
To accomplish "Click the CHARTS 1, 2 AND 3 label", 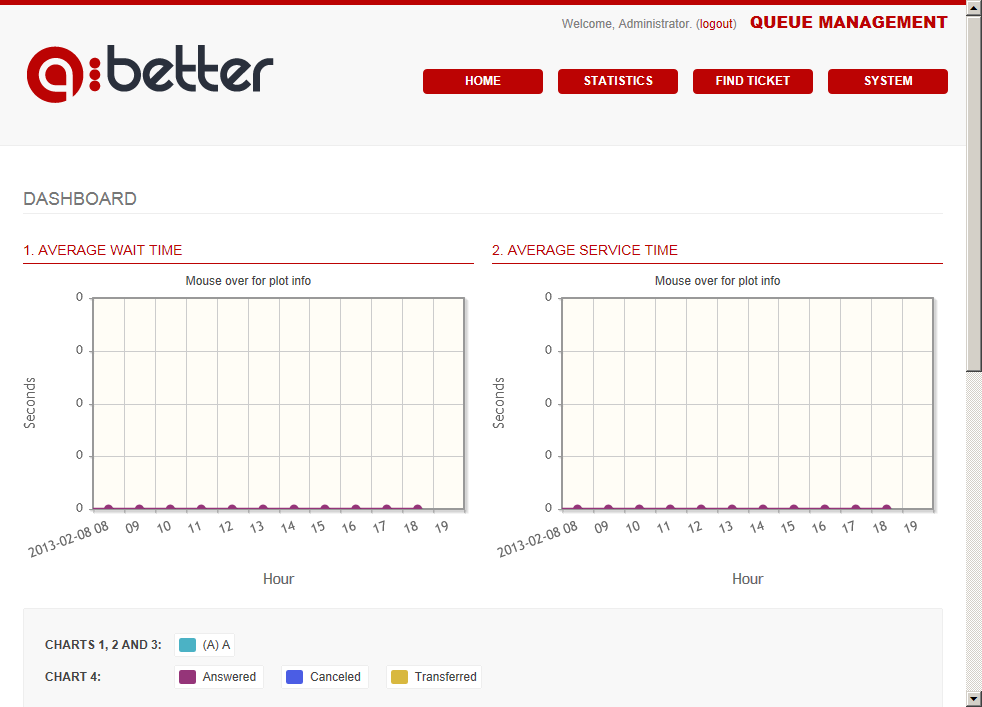I will (103, 644).
